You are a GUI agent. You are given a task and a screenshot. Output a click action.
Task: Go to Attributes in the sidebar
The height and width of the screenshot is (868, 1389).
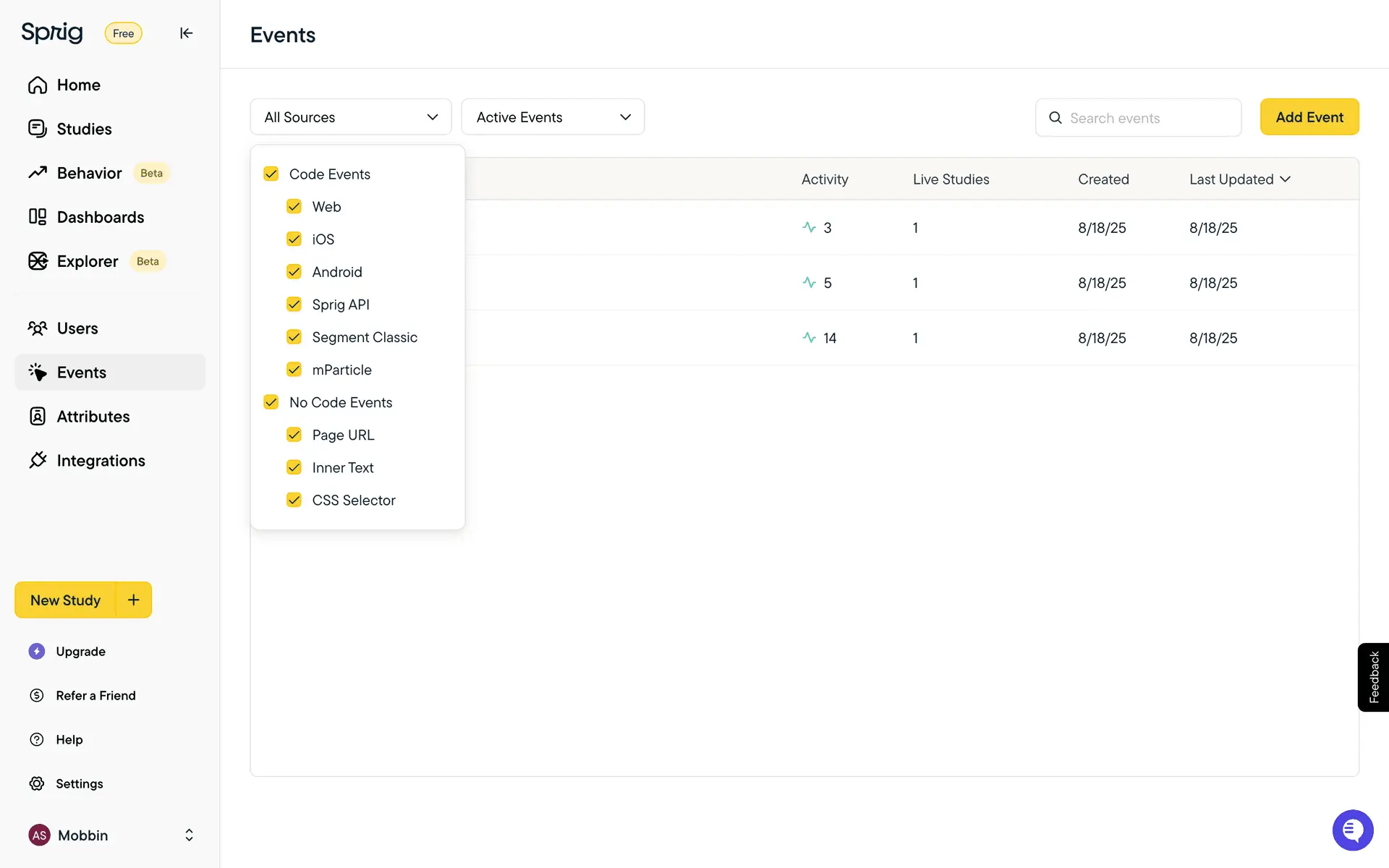pos(93,417)
